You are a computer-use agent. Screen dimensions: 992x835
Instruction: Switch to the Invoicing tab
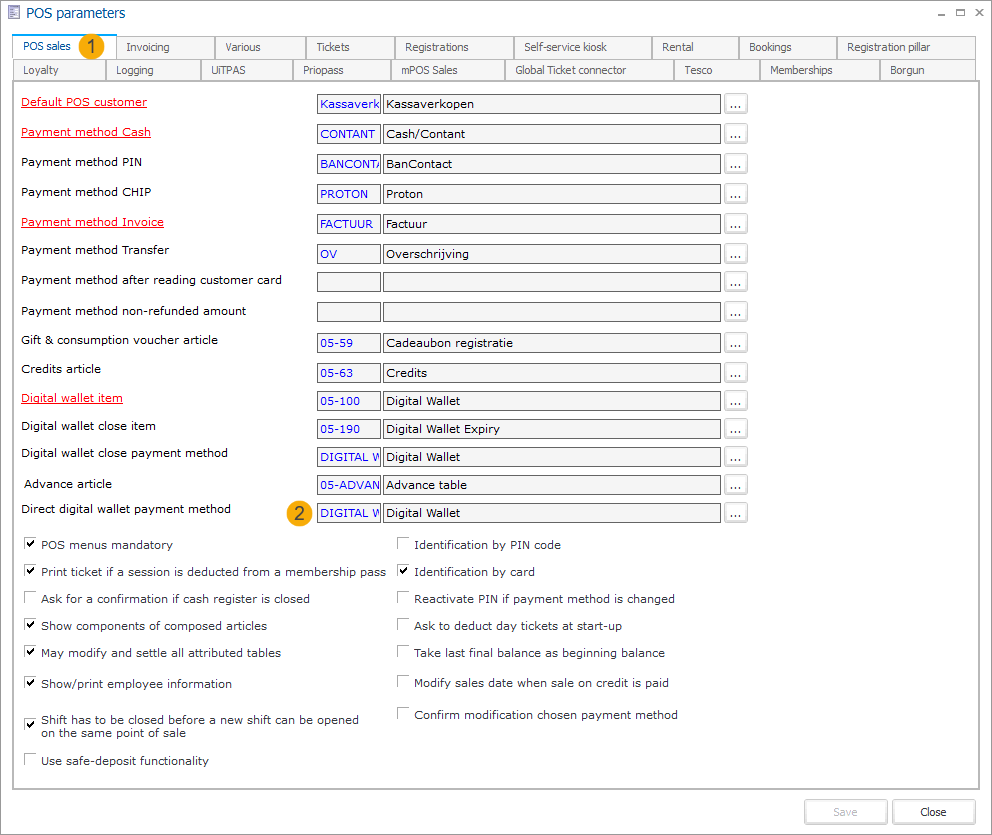pyautogui.click(x=148, y=47)
